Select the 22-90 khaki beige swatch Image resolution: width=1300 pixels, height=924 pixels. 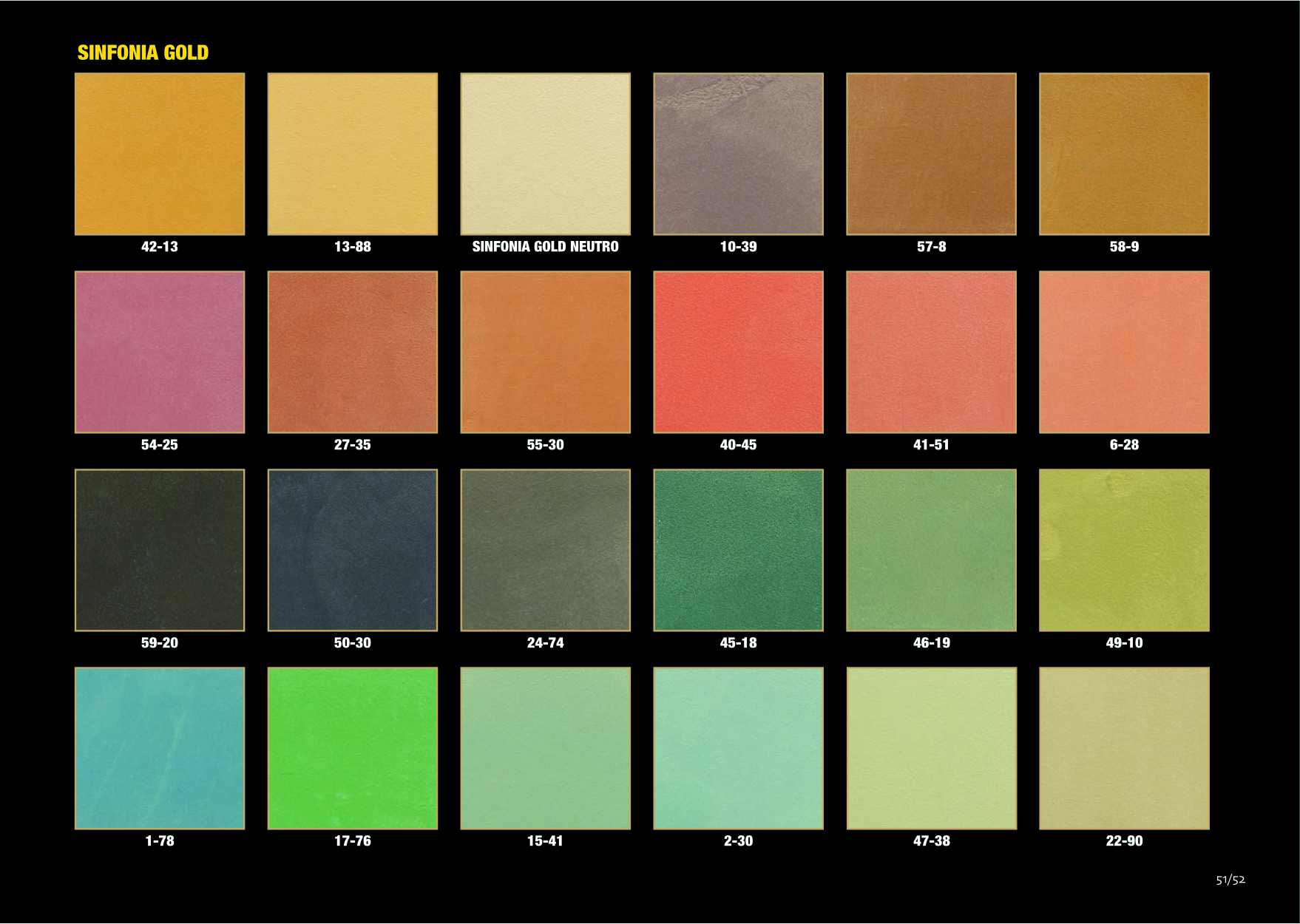tap(1124, 748)
